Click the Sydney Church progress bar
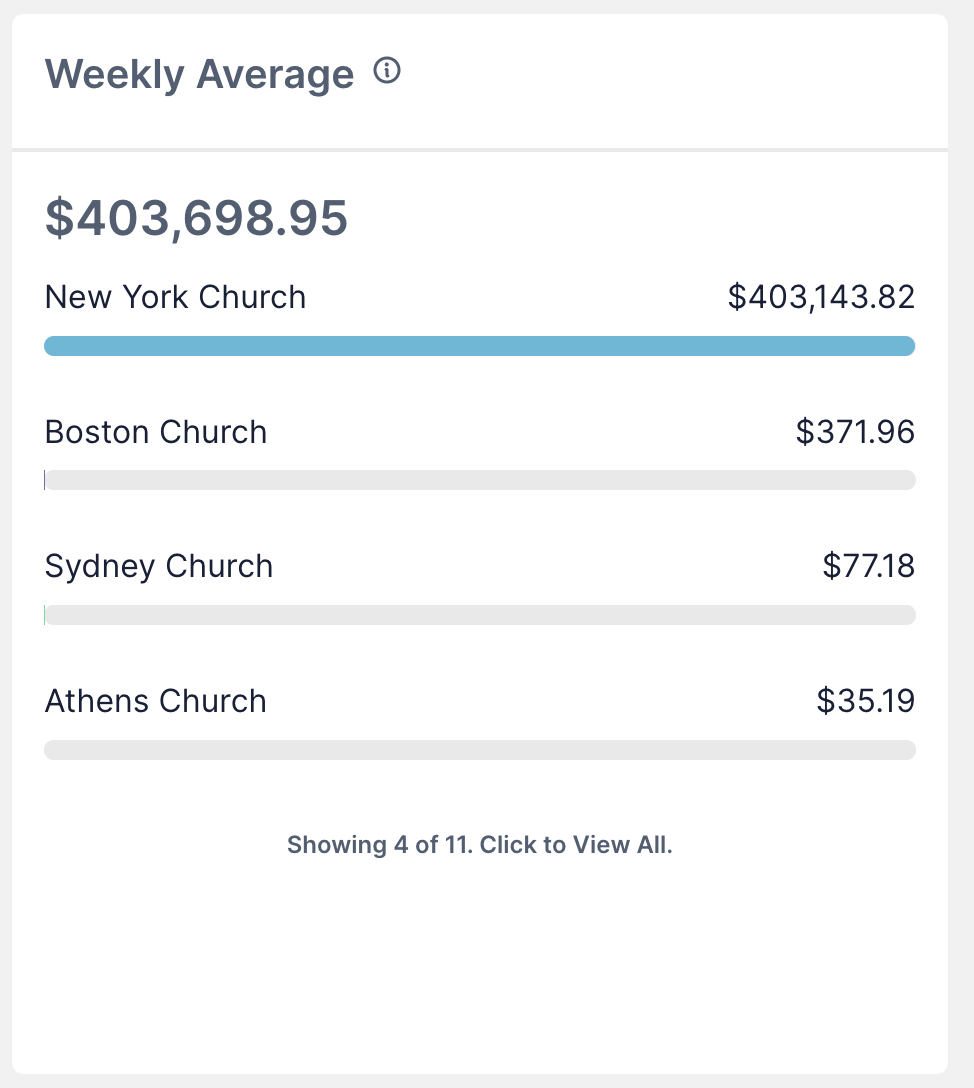Screen dimensions: 974x1088 (479, 615)
